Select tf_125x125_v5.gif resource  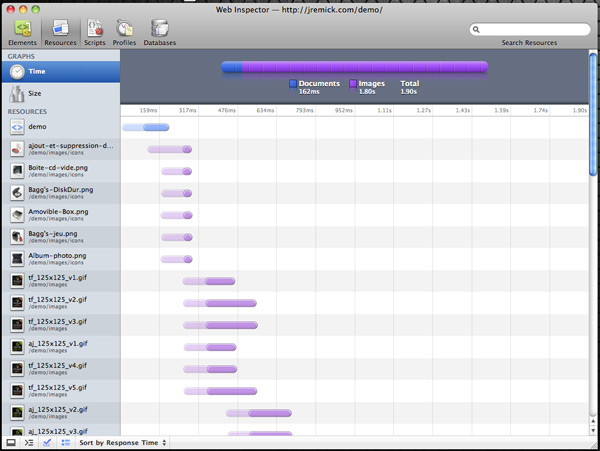coord(61,391)
